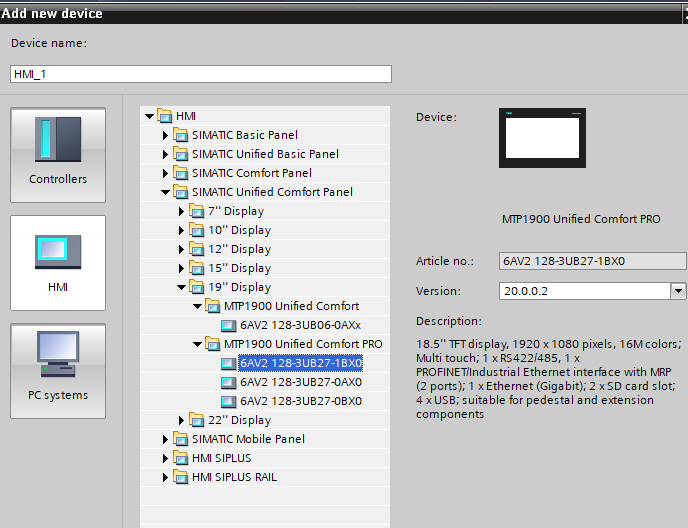Collapse SIMATIC Unified Comfort Panel folder

point(165,192)
